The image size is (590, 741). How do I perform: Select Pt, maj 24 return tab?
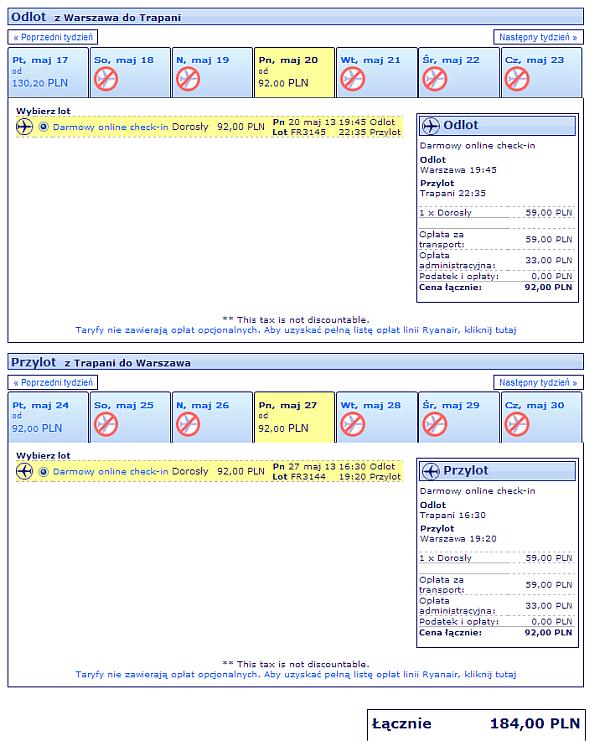[x=48, y=417]
